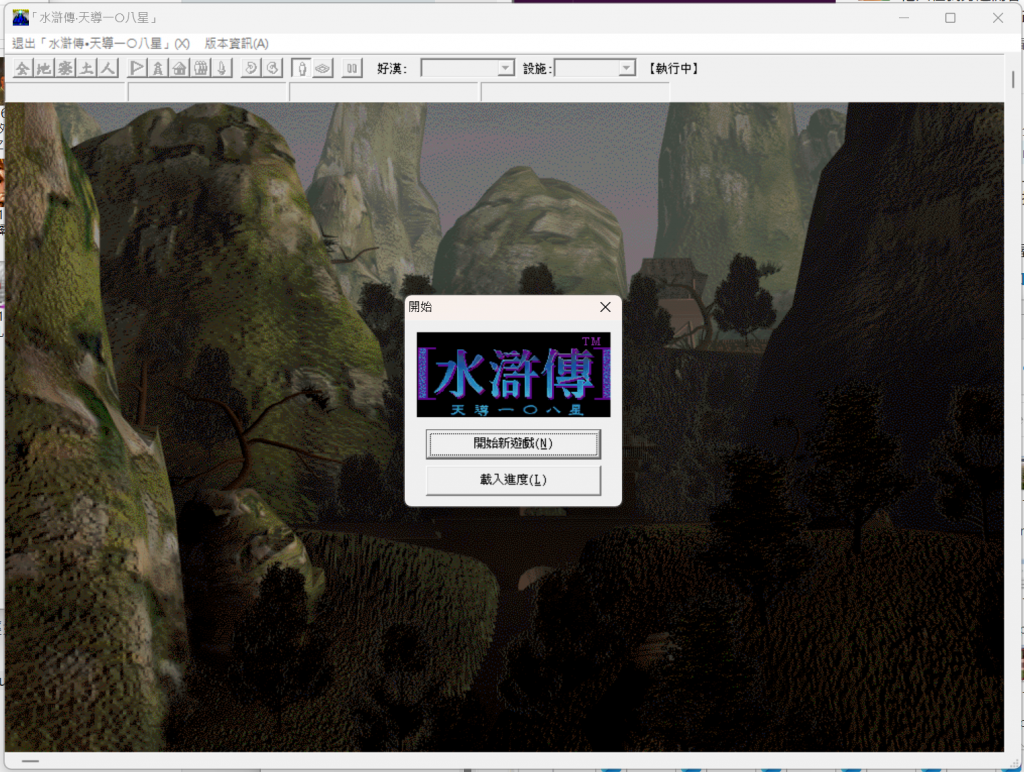Click the app icon in title bar
The width and height of the screenshot is (1024, 772).
[x=21, y=18]
